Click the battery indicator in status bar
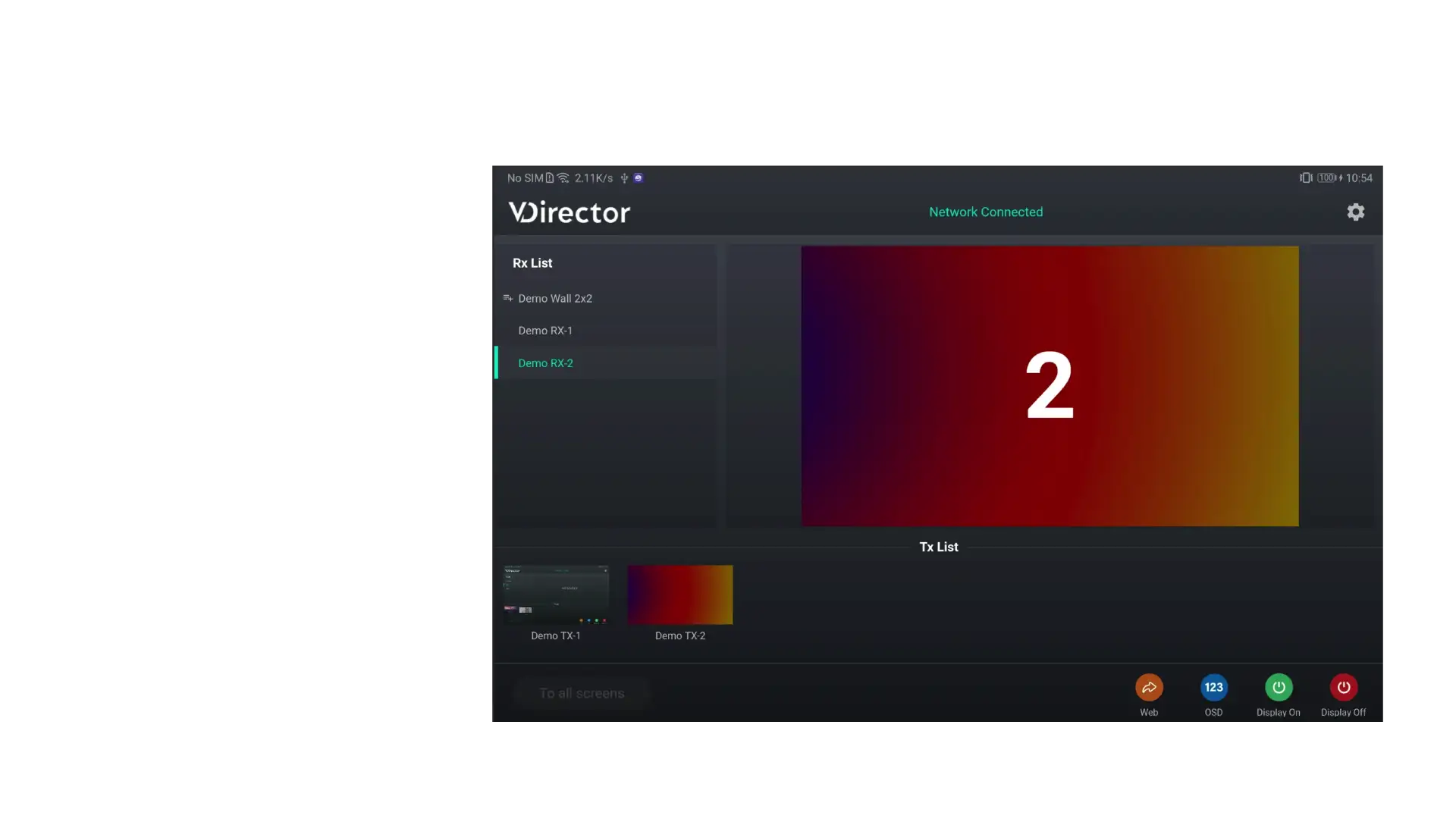Screen dimensions: 1456x819 [1326, 177]
